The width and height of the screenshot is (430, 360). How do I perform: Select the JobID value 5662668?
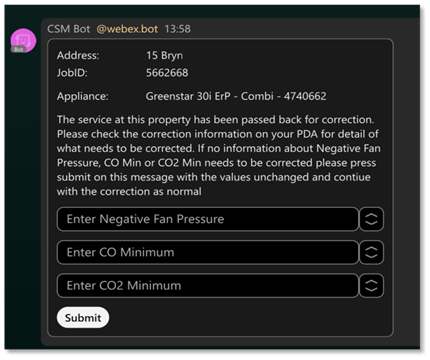tap(167, 73)
